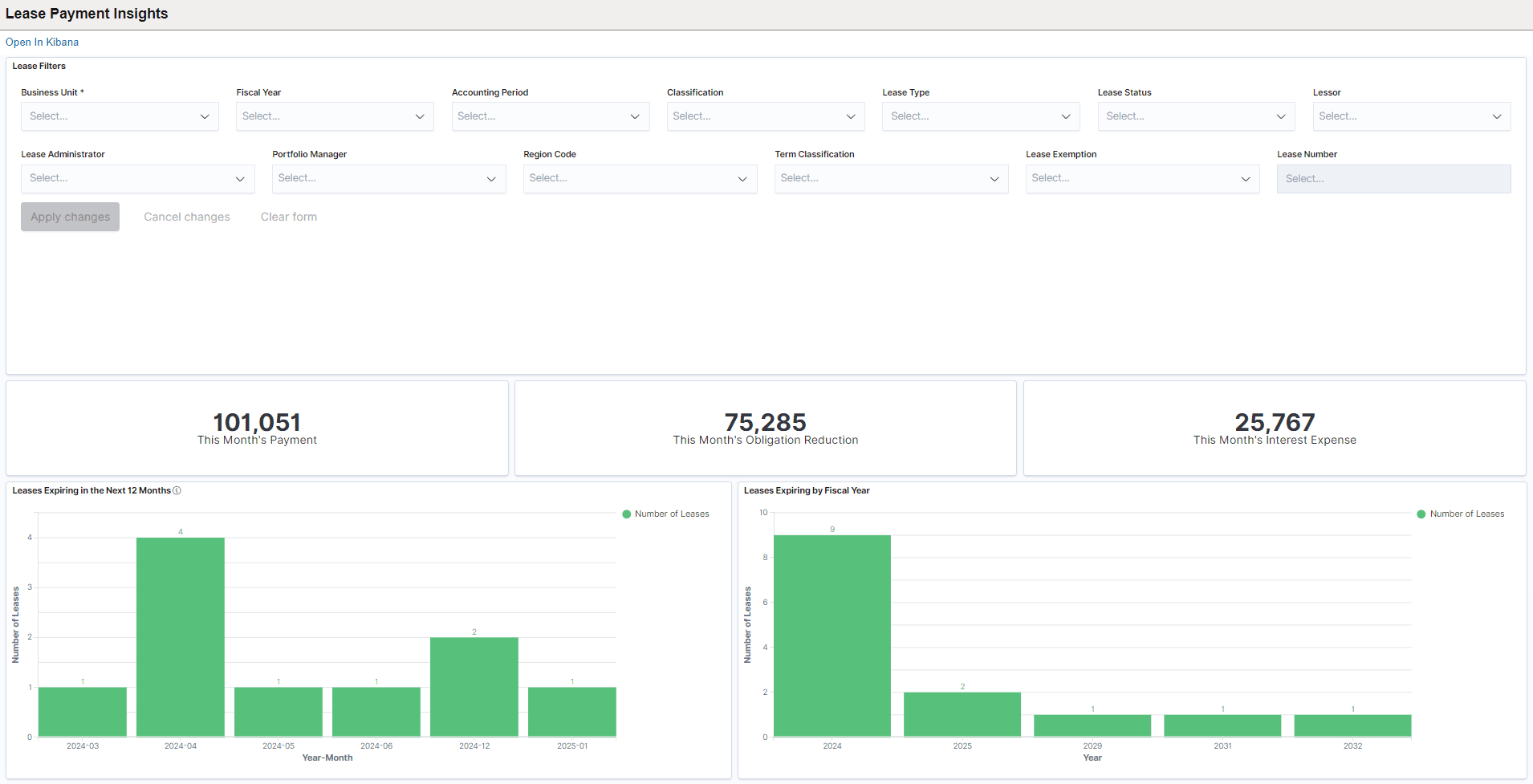1533x784 pixels.
Task: Toggle Number of Leases legend on monthly chart
Action: point(666,514)
